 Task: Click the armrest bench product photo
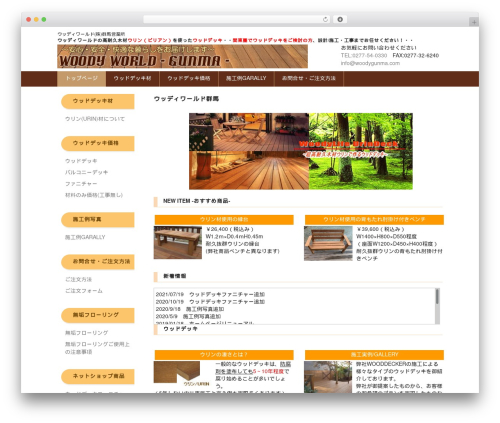[x=328, y=243]
